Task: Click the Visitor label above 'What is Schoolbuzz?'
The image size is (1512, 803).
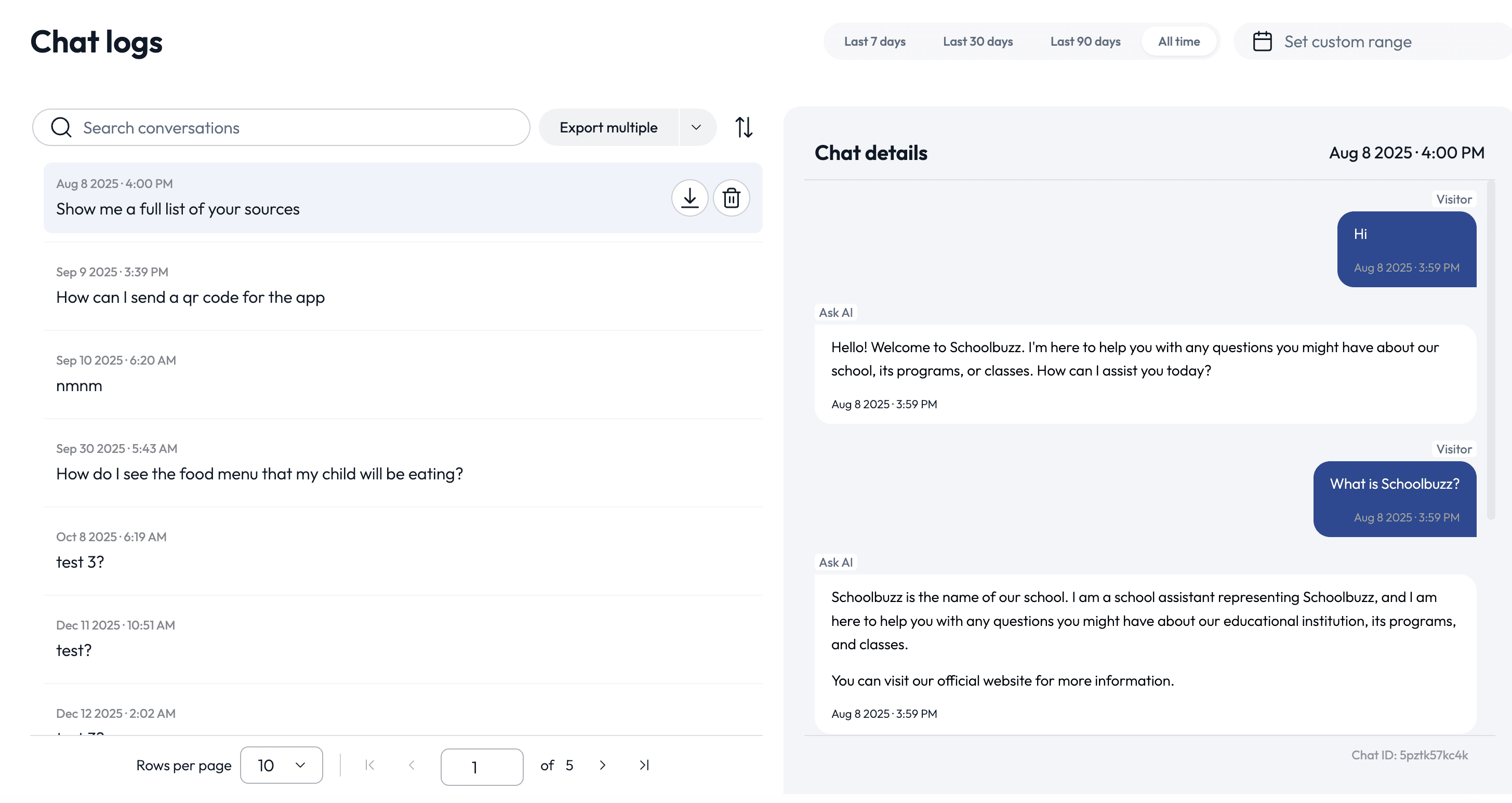Action: [1454, 449]
